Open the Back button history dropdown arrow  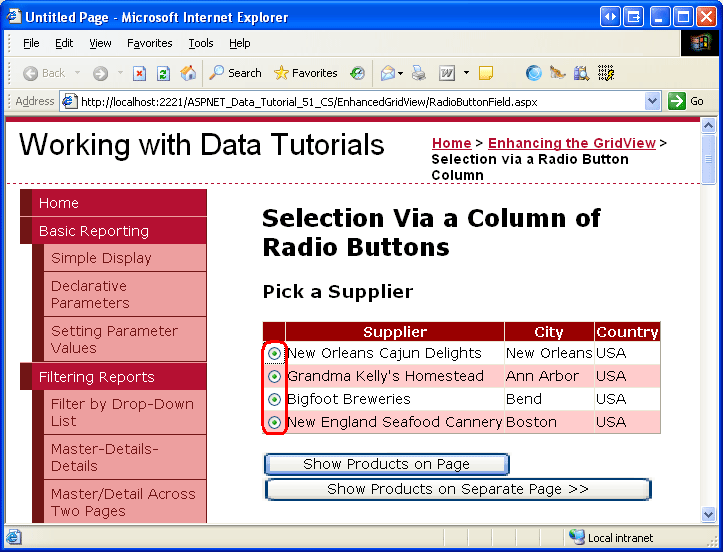click(76, 73)
